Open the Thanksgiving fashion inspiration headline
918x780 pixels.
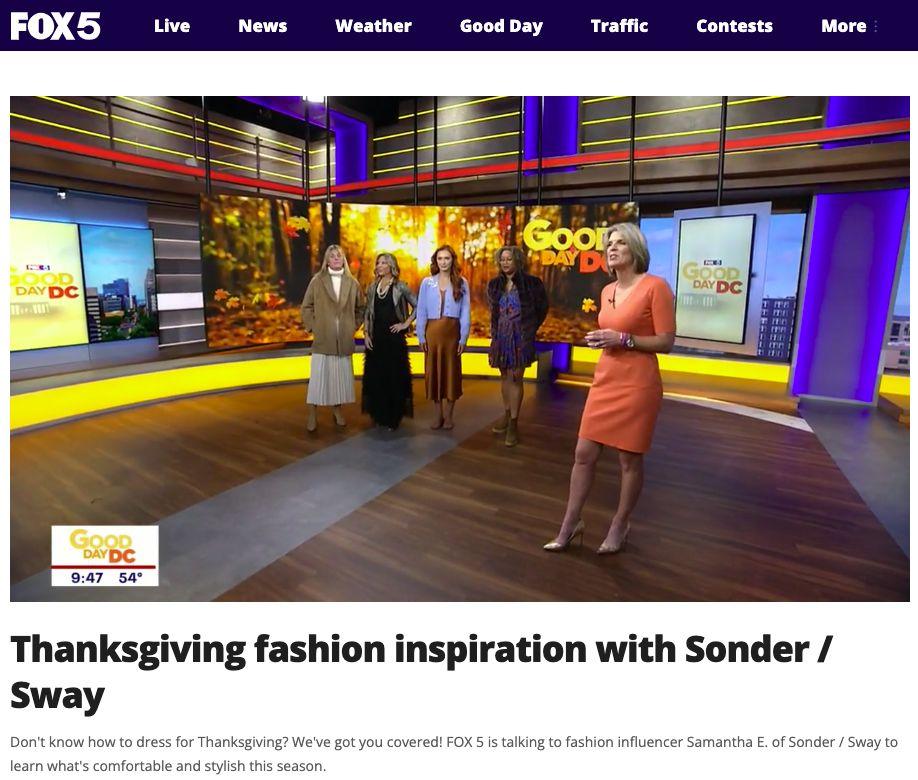pos(420,672)
